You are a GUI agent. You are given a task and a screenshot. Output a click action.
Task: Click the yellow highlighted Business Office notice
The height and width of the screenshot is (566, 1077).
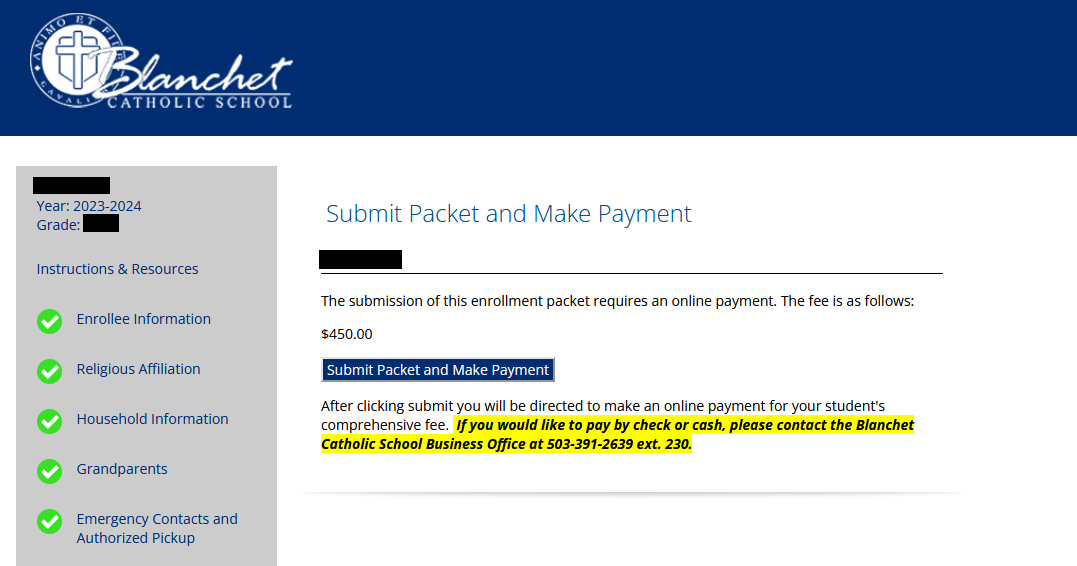coord(617,434)
